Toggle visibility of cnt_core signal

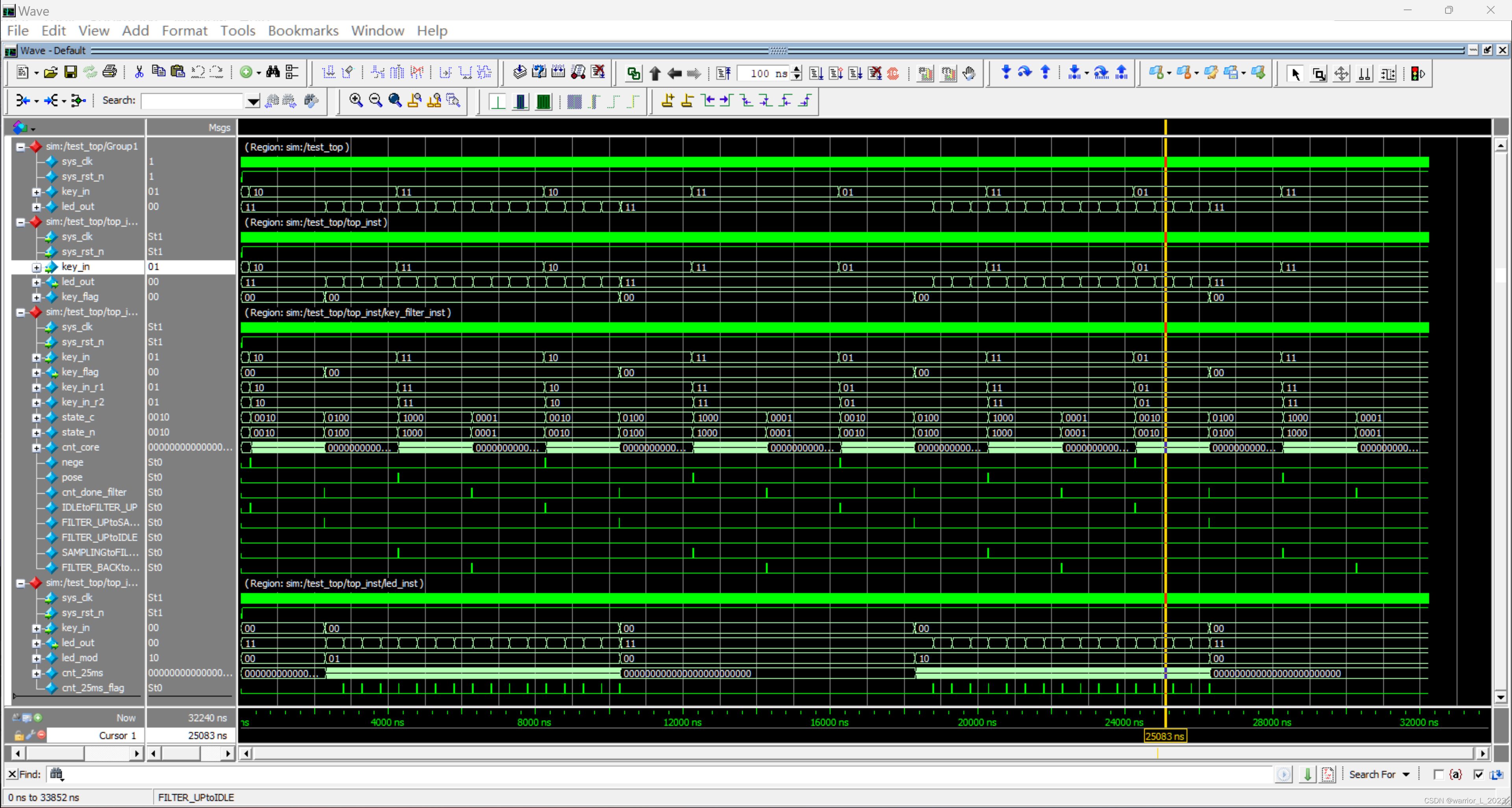point(36,447)
